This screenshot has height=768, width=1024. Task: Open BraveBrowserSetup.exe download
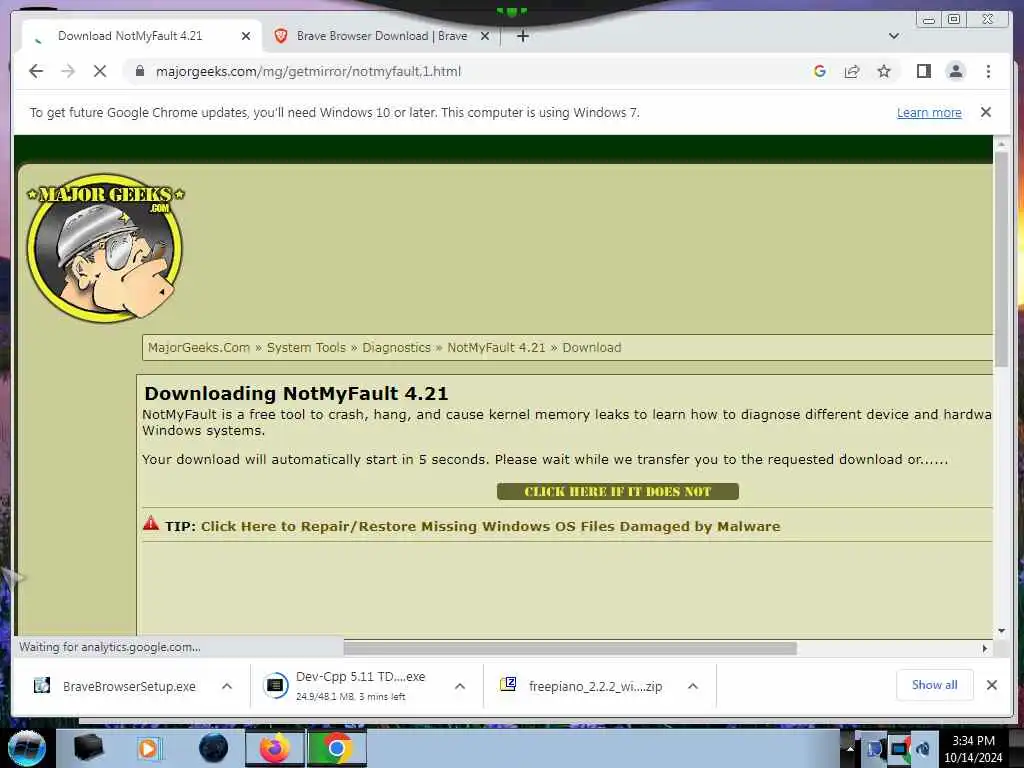pos(116,686)
